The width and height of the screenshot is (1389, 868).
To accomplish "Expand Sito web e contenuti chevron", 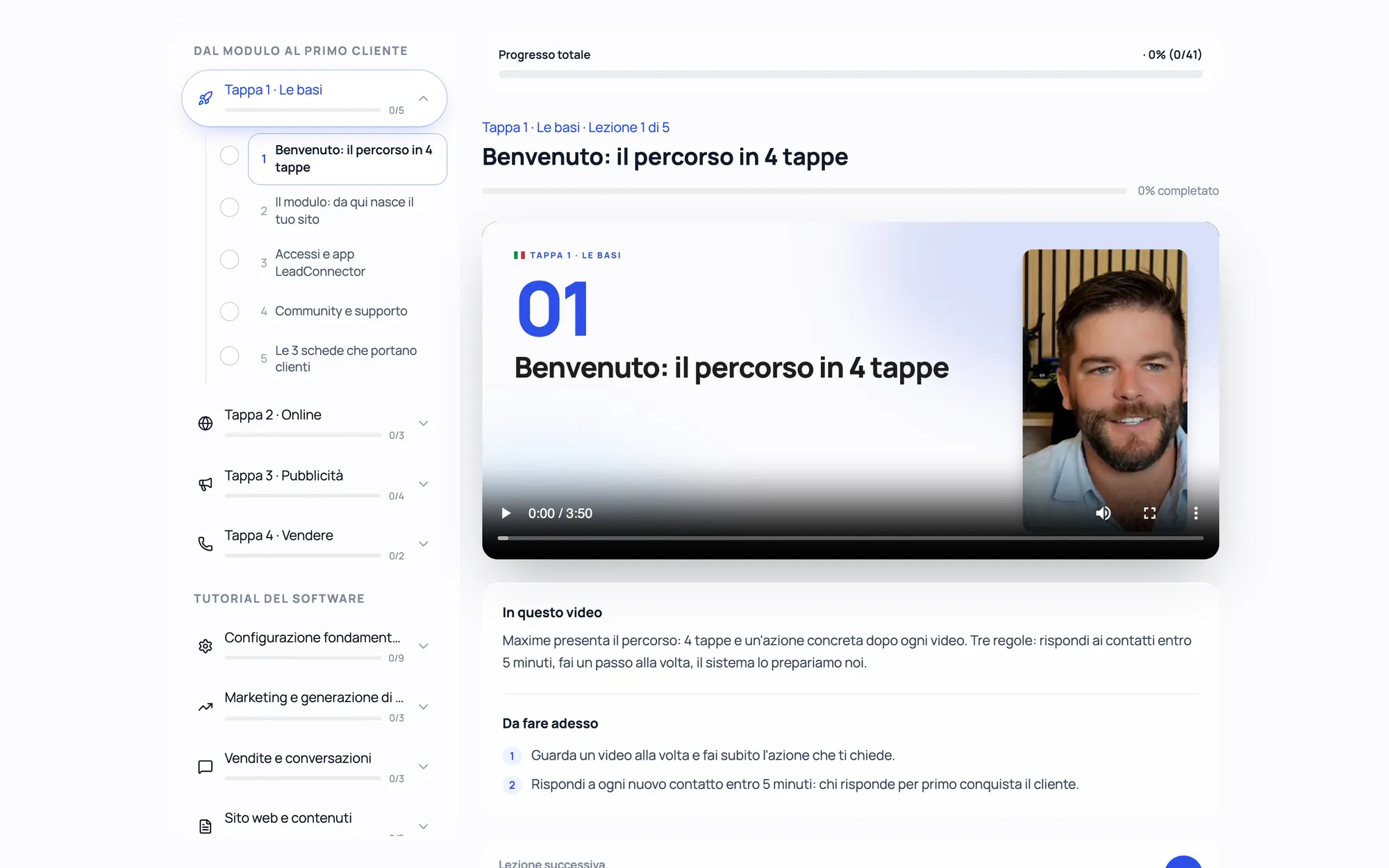I will pos(424,826).
